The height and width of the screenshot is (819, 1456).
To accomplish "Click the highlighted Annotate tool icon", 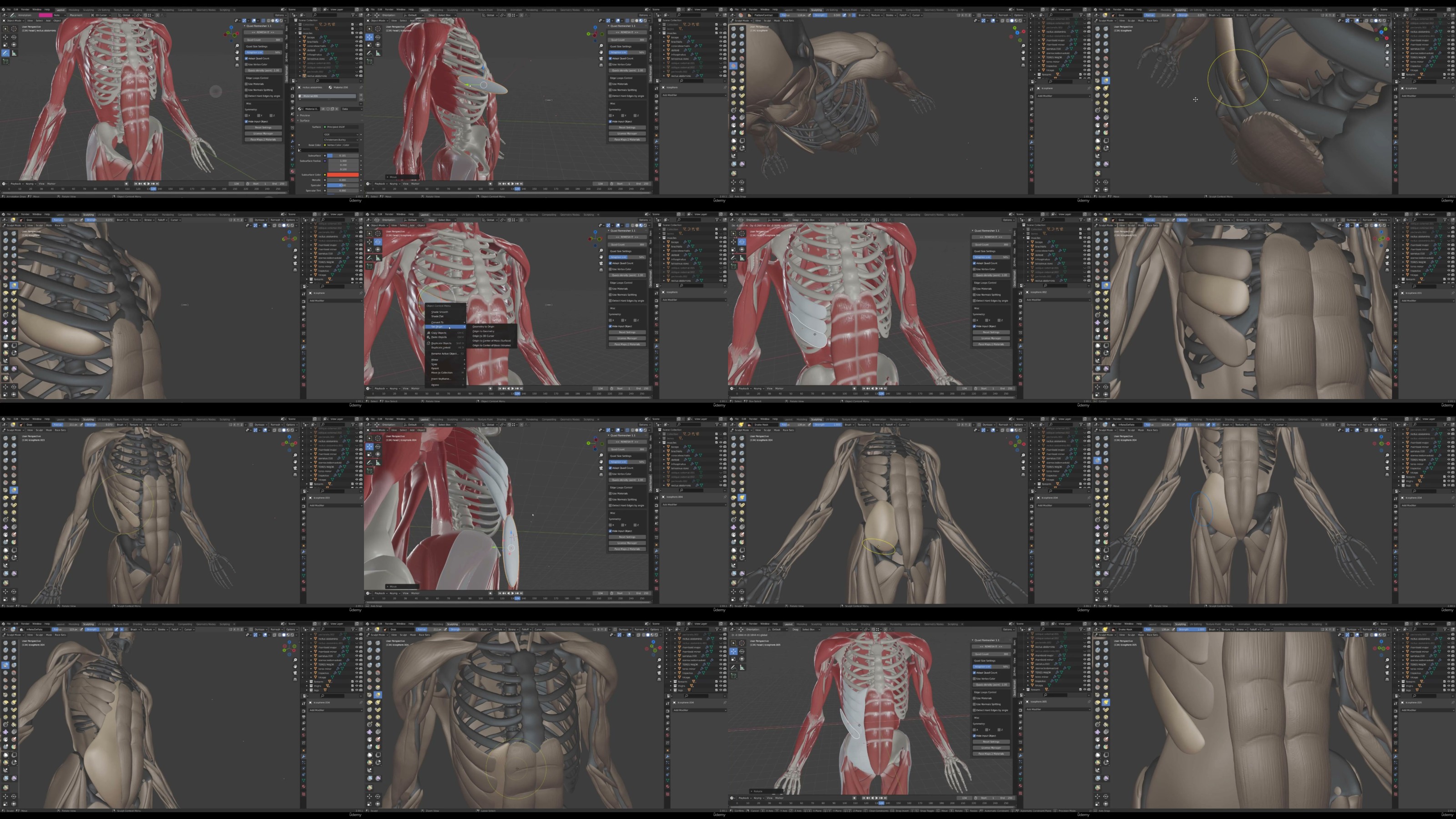I will tap(5, 53).
